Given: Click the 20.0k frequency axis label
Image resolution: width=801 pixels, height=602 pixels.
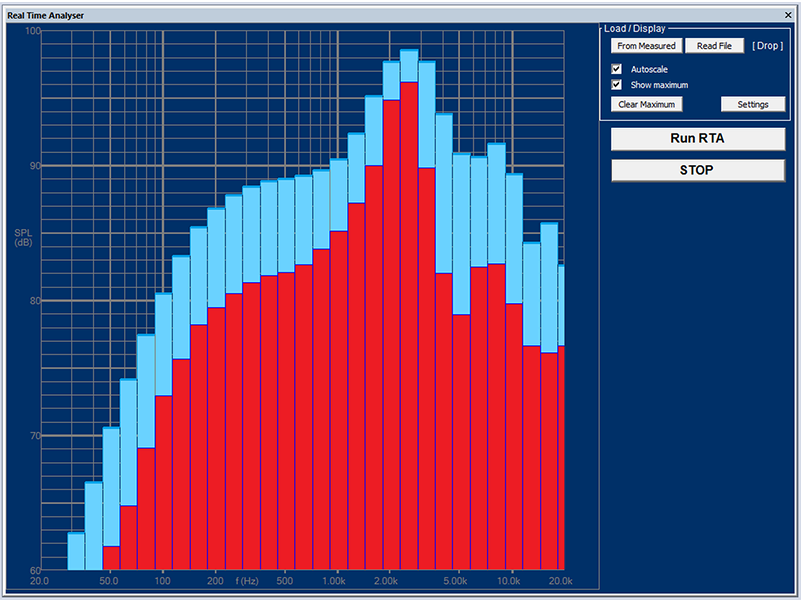Looking at the screenshot, I should coord(560,581).
